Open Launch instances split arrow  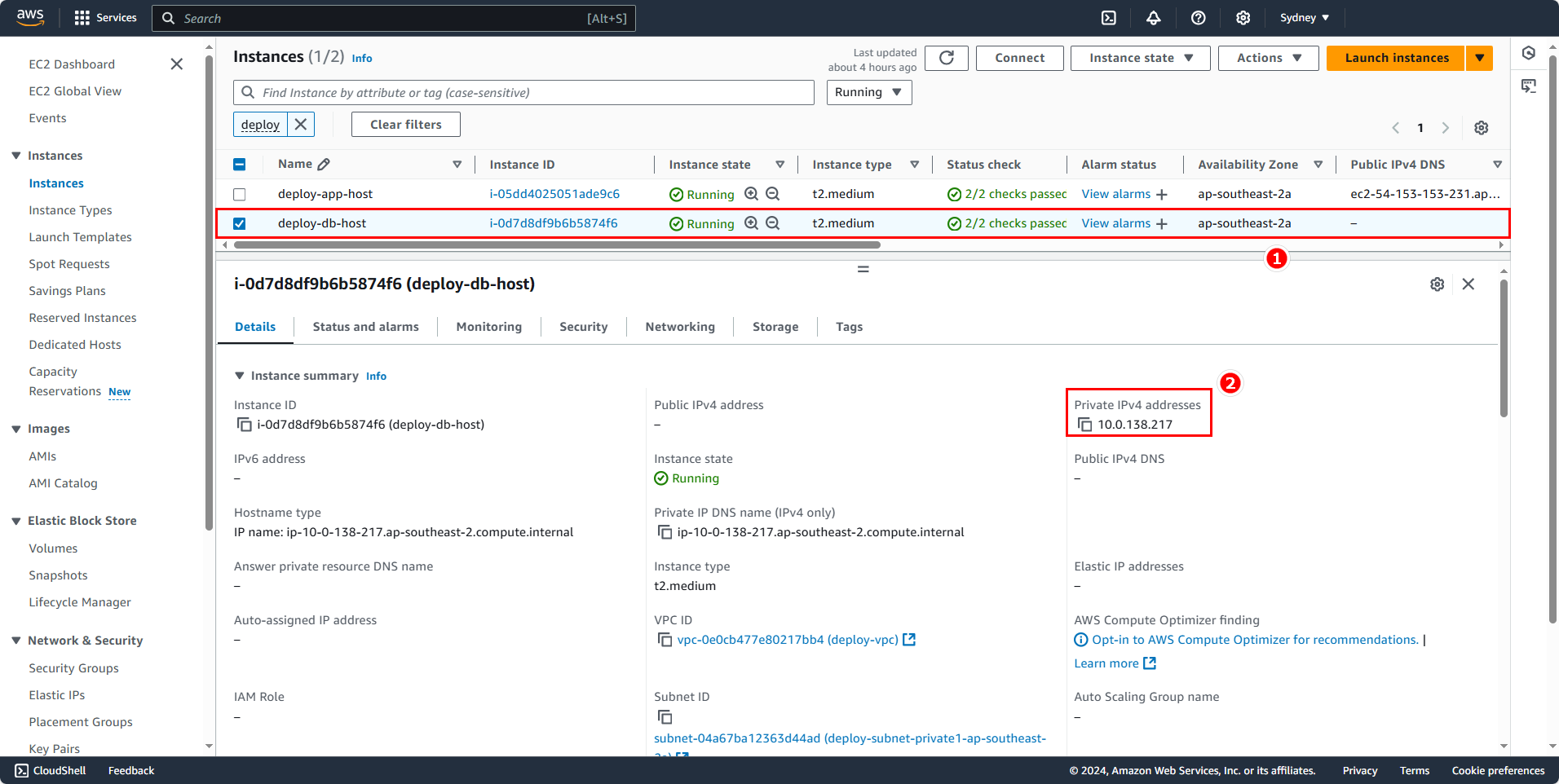[x=1479, y=58]
